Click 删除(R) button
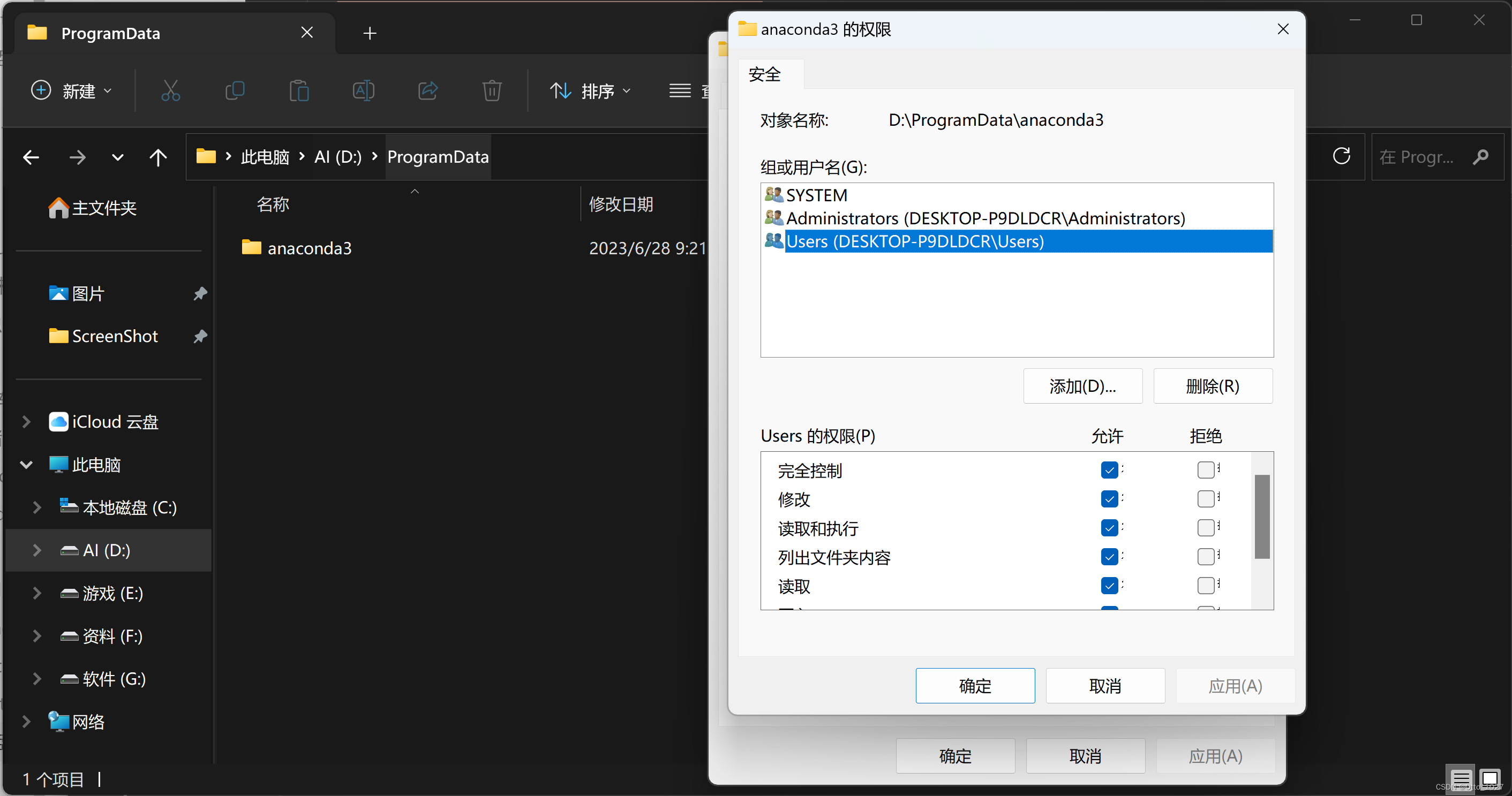The width and height of the screenshot is (1512, 796). coord(1213,386)
